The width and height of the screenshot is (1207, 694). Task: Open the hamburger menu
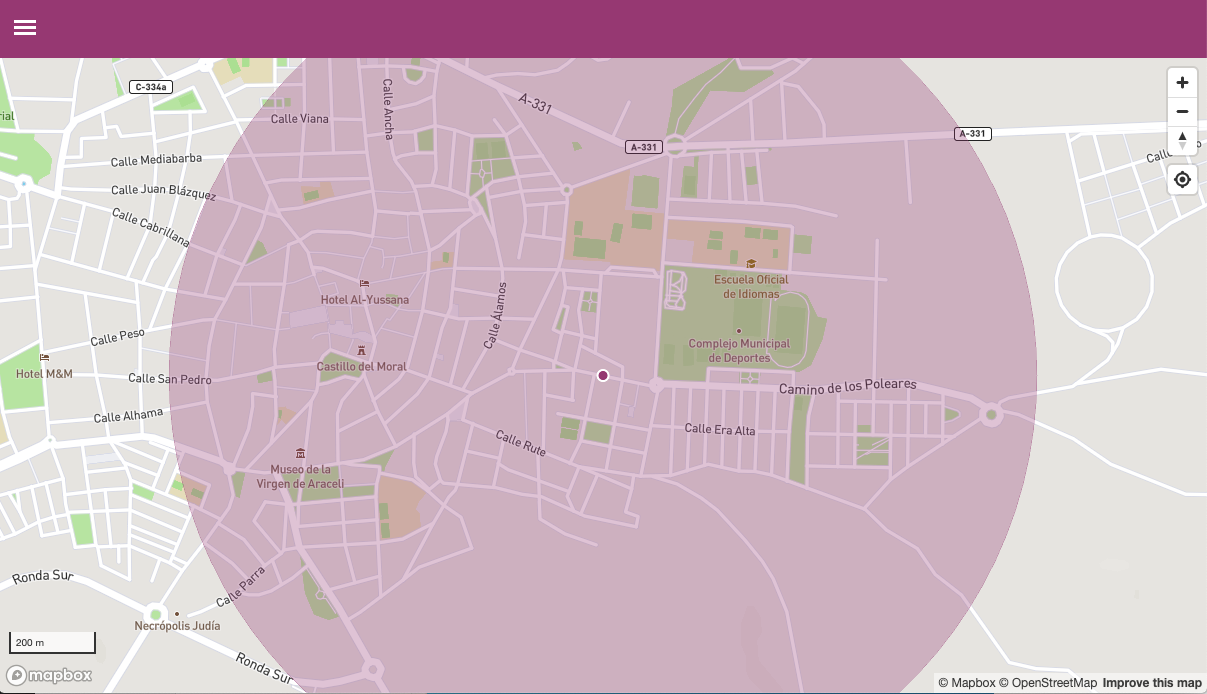click(x=25, y=28)
